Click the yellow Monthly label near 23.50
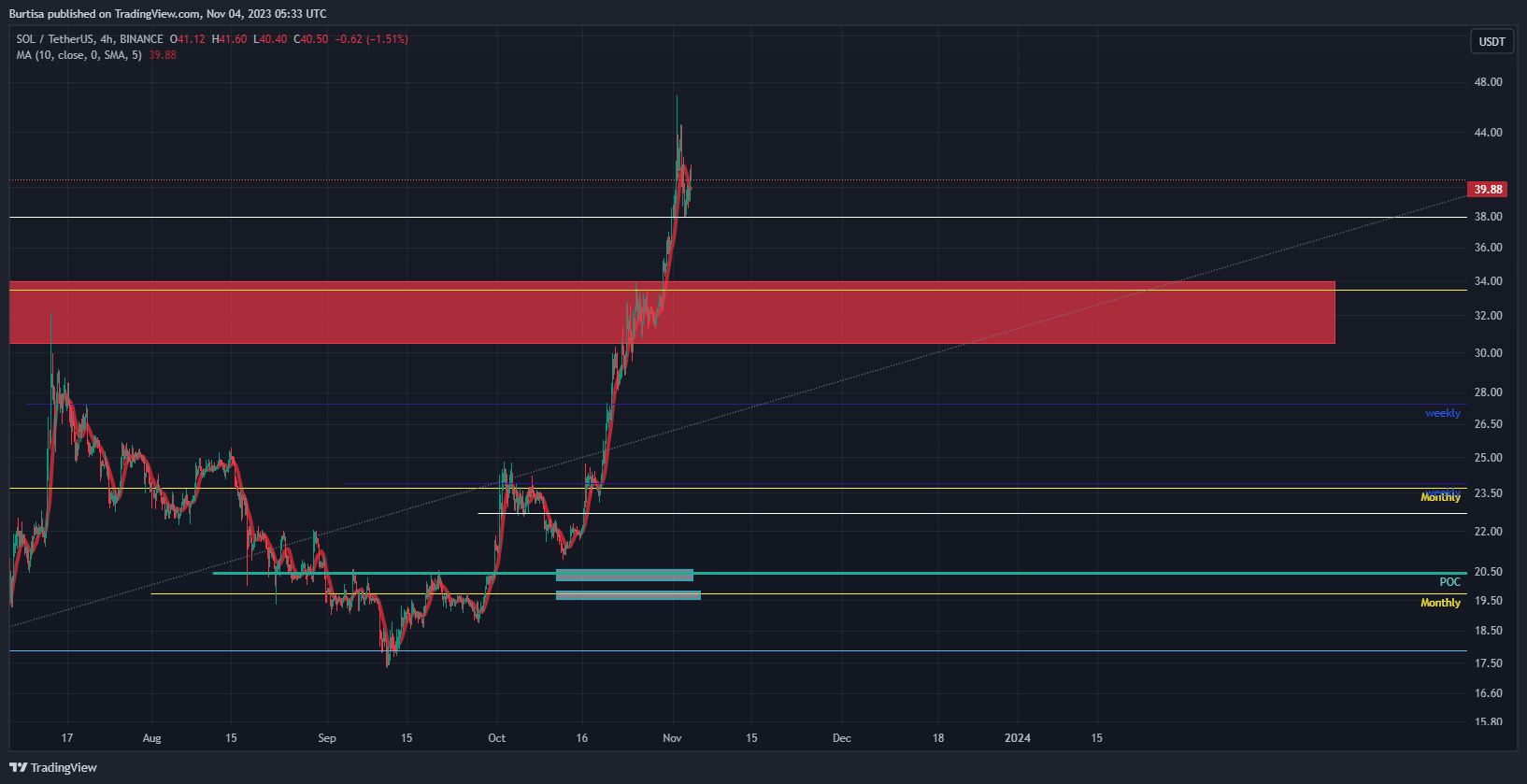 [x=1440, y=497]
